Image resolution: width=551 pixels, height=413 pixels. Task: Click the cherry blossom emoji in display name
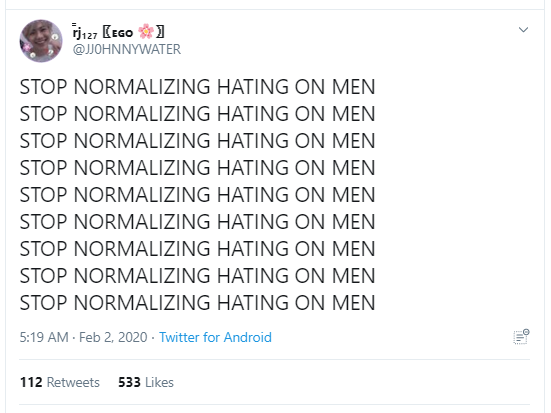tap(146, 32)
